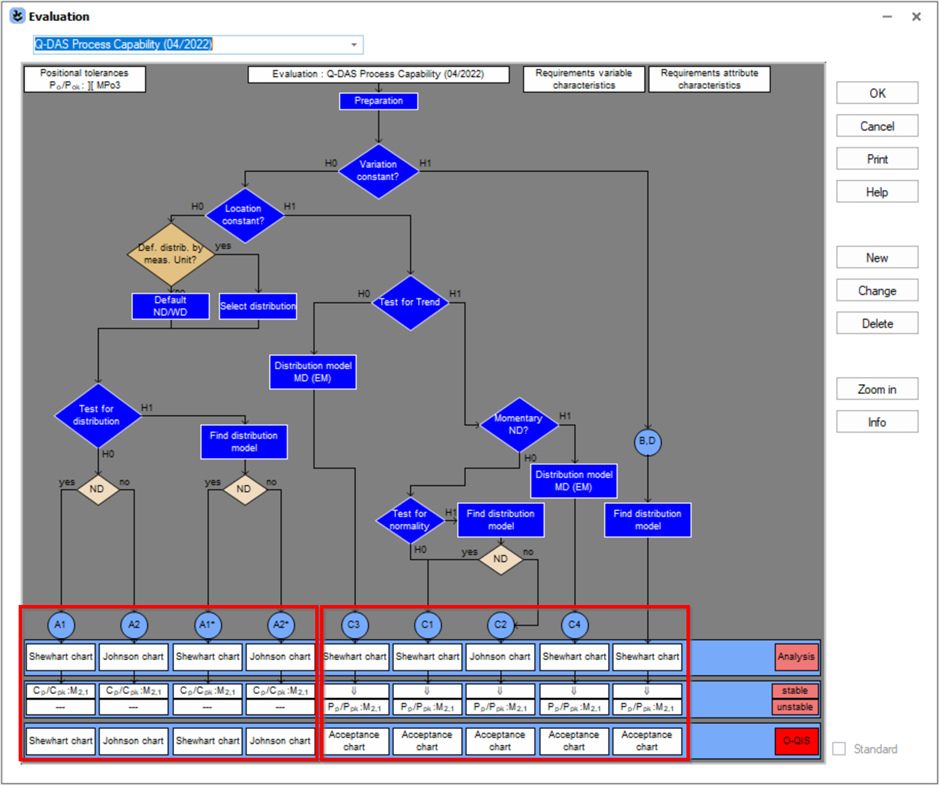Click Johnson chart cell under A2 in Analysis row
Image resolution: width=939 pixels, height=785 pixels.
(134, 657)
